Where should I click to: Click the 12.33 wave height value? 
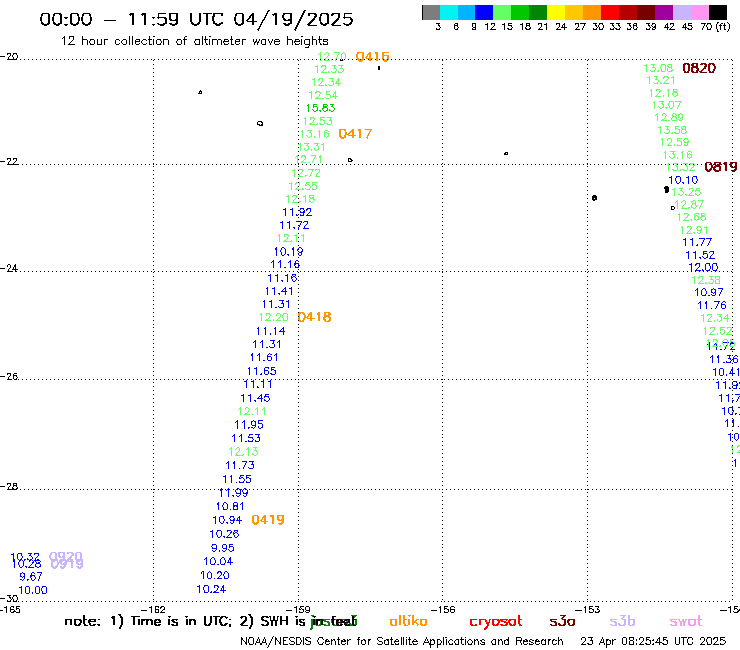click(x=329, y=69)
